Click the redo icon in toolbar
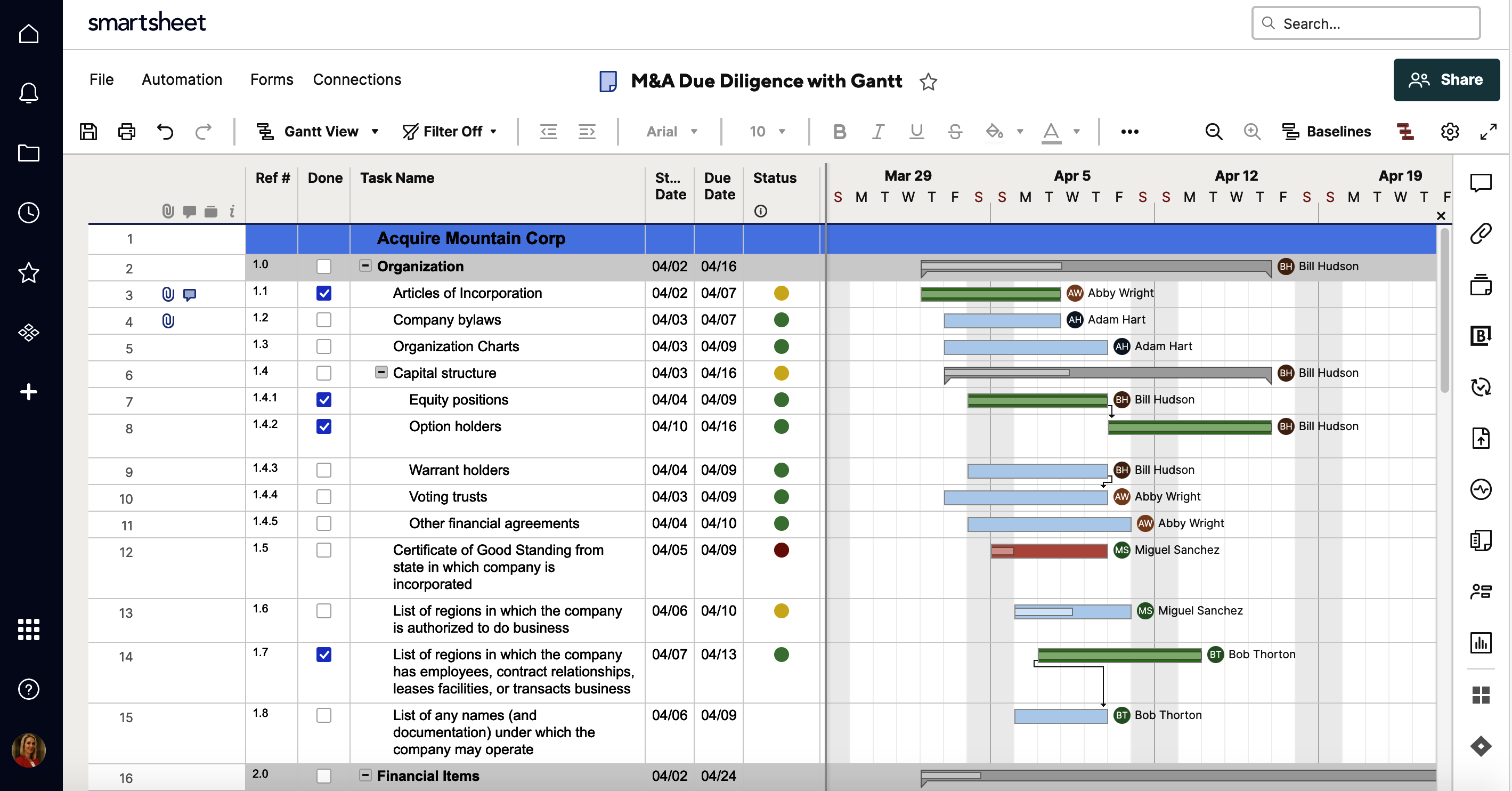The image size is (1512, 791). tap(203, 131)
